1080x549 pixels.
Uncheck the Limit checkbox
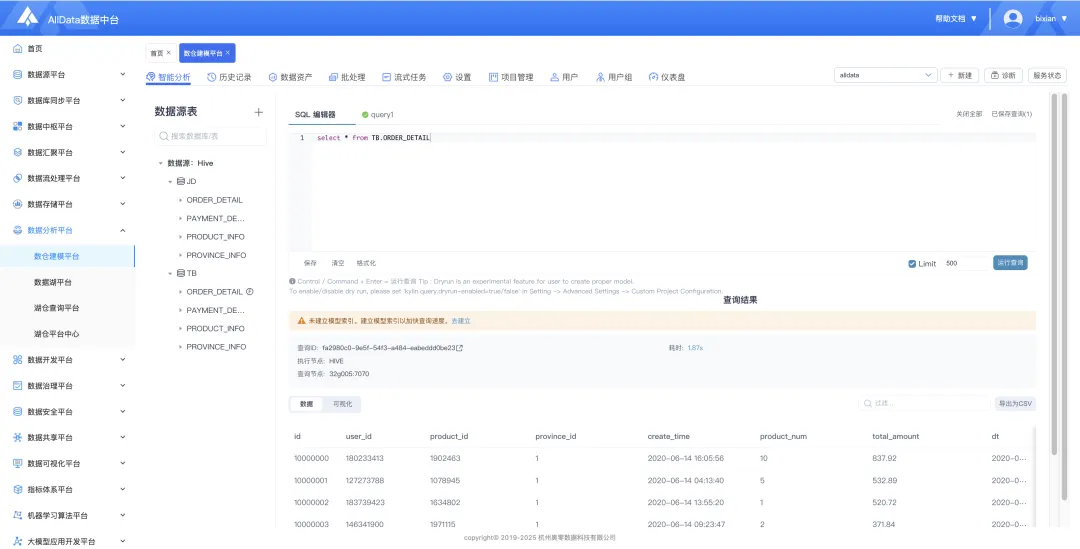click(912, 263)
